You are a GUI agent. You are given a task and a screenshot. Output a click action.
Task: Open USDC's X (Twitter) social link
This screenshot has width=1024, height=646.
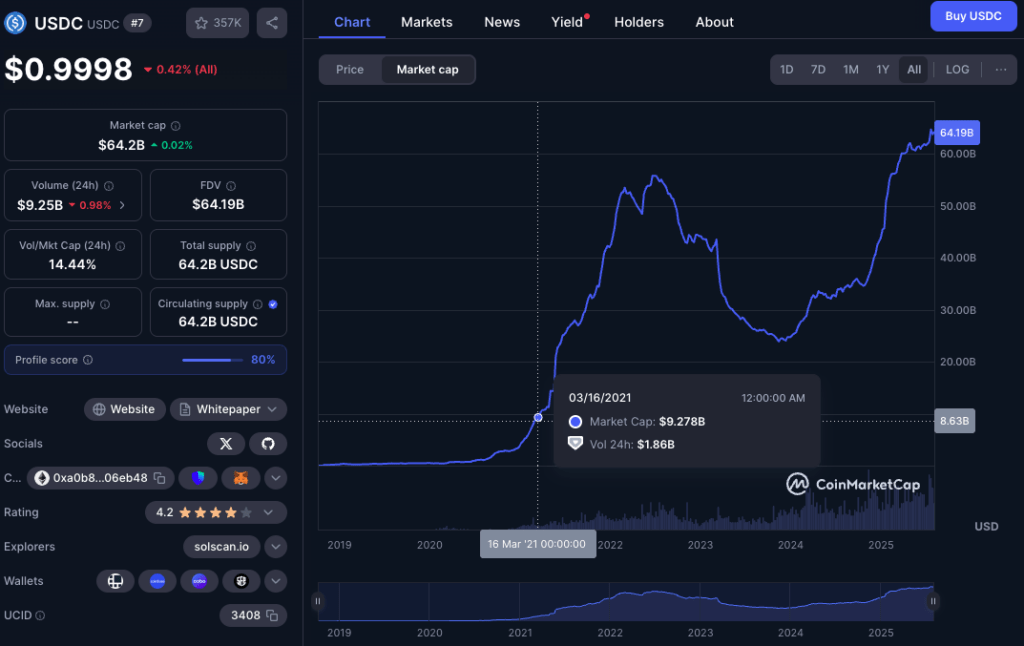[x=226, y=443]
